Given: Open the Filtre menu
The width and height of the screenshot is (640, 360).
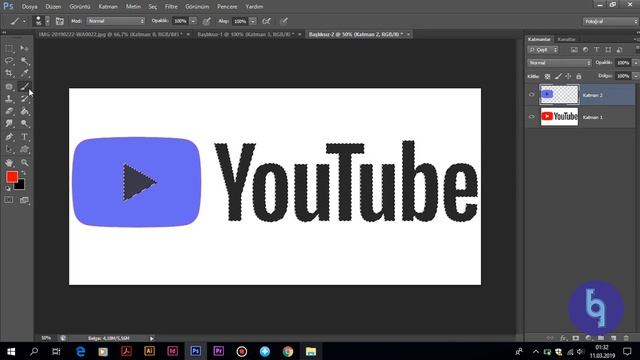Looking at the screenshot, I should click(x=171, y=7).
